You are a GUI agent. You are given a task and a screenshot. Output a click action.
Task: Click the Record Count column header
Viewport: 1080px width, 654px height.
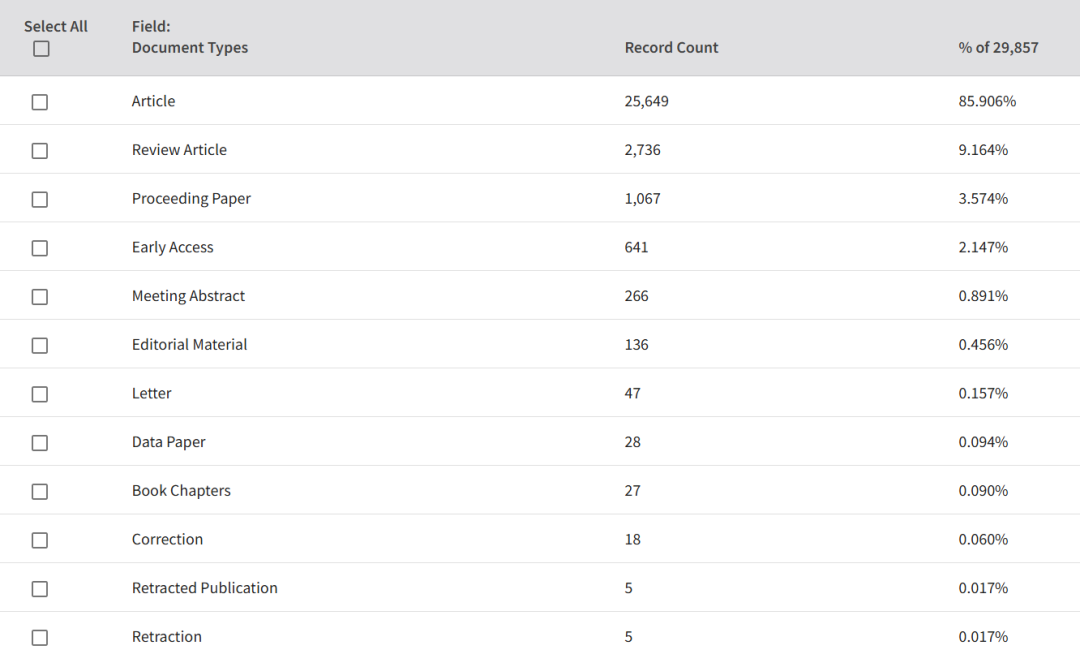(x=671, y=48)
